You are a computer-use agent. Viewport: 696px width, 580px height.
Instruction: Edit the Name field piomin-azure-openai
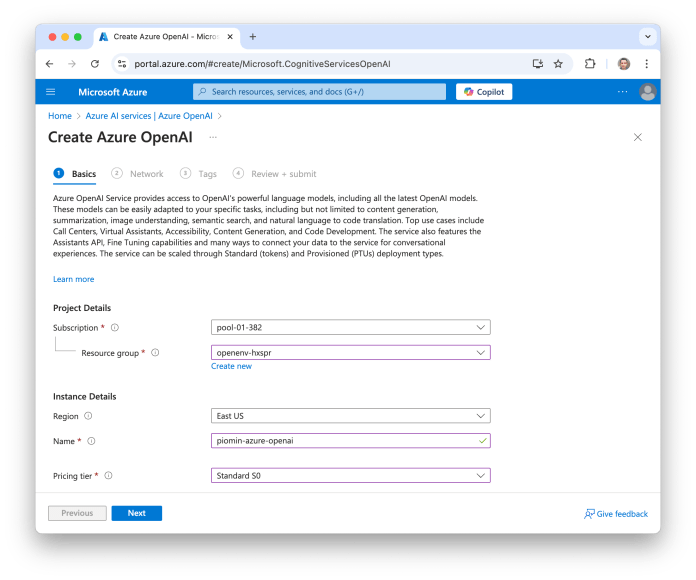click(x=351, y=441)
